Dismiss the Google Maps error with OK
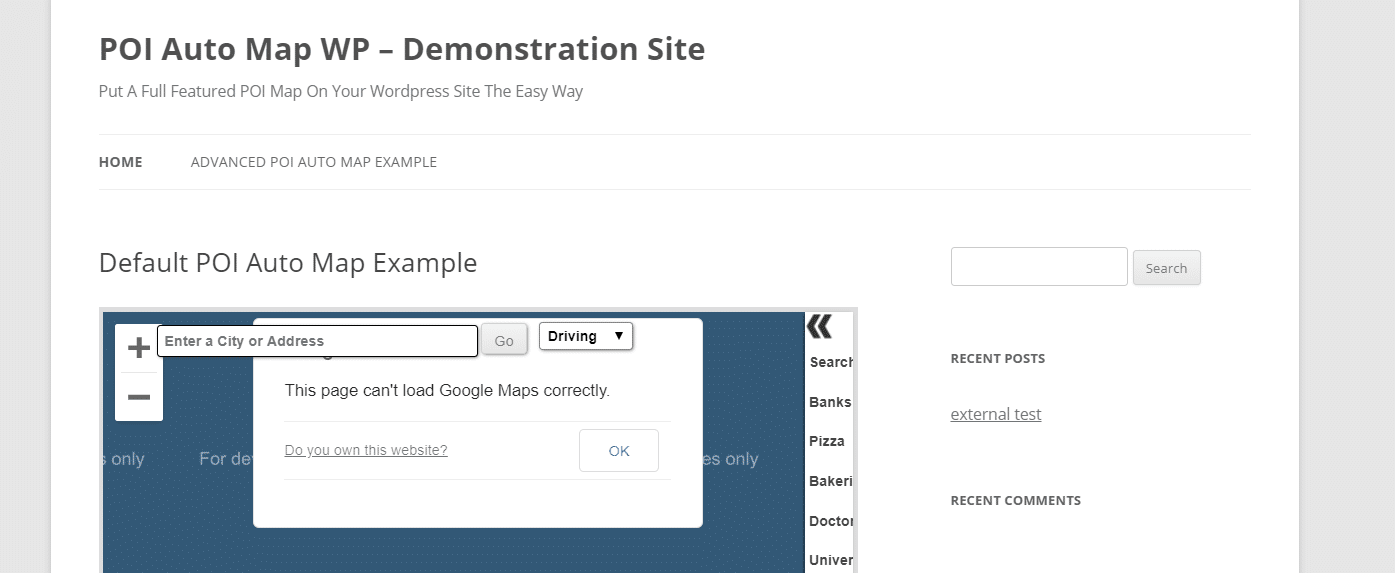1395x573 pixels. click(619, 450)
